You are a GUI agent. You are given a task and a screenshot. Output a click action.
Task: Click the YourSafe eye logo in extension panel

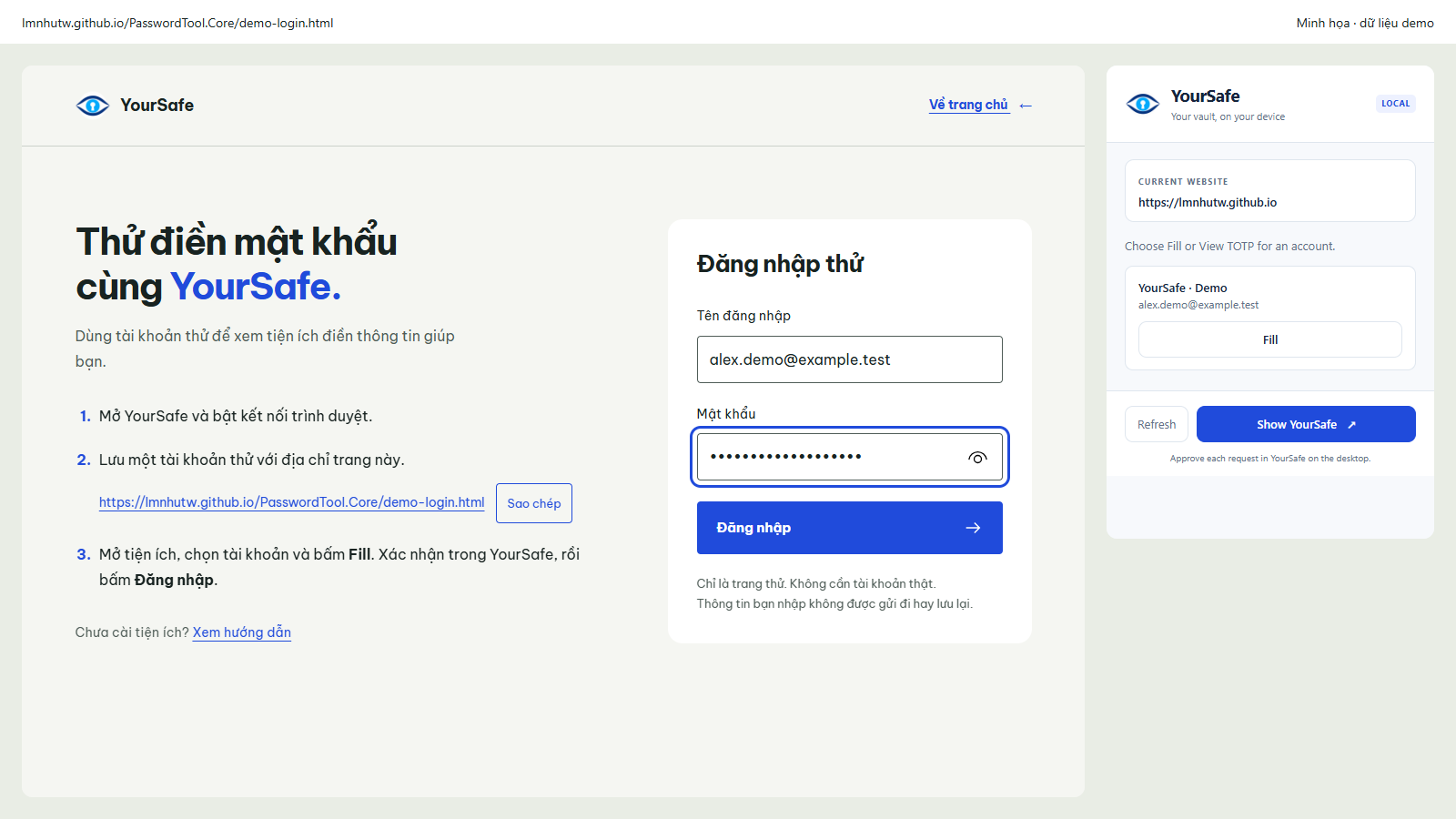click(1143, 104)
